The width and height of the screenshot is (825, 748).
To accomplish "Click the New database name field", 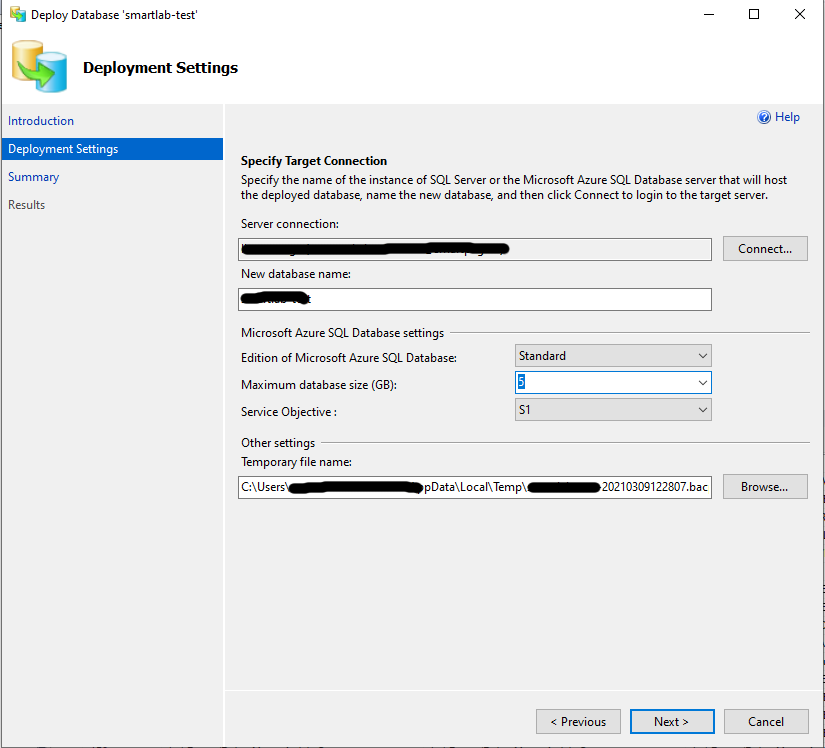I will tap(475, 299).
